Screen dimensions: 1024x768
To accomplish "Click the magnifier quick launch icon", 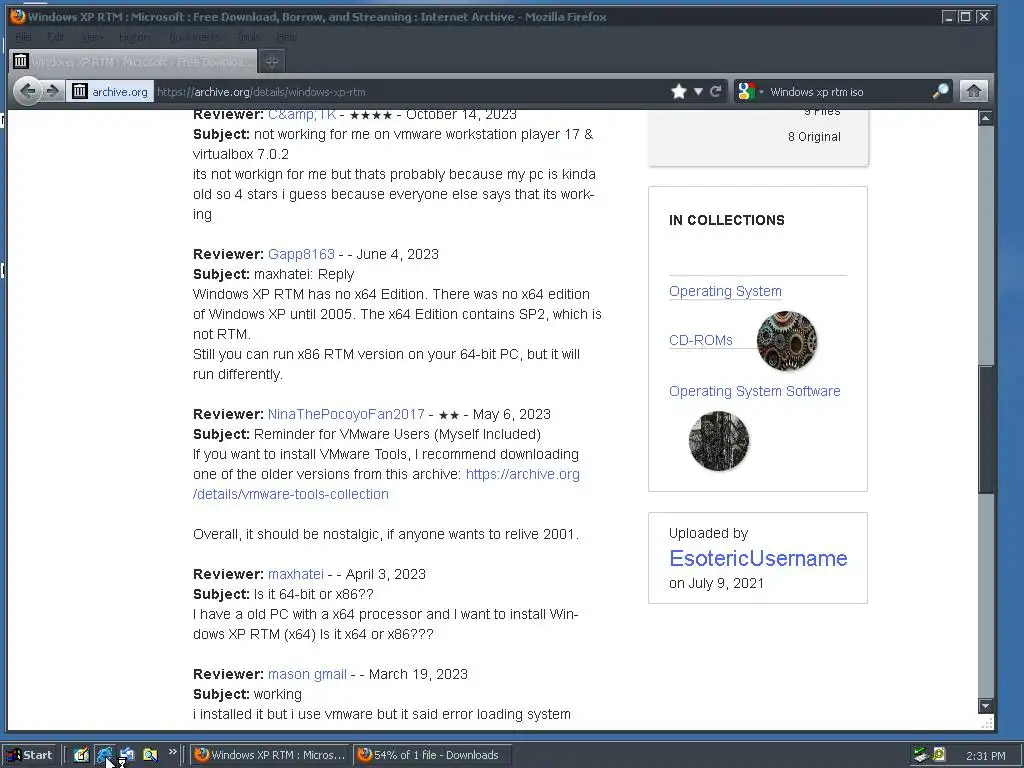I will pyautogui.click(x=150, y=755).
